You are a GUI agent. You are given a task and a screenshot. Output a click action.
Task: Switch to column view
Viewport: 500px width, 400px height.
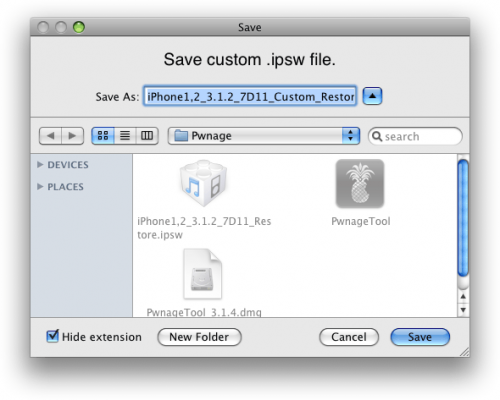click(147, 136)
